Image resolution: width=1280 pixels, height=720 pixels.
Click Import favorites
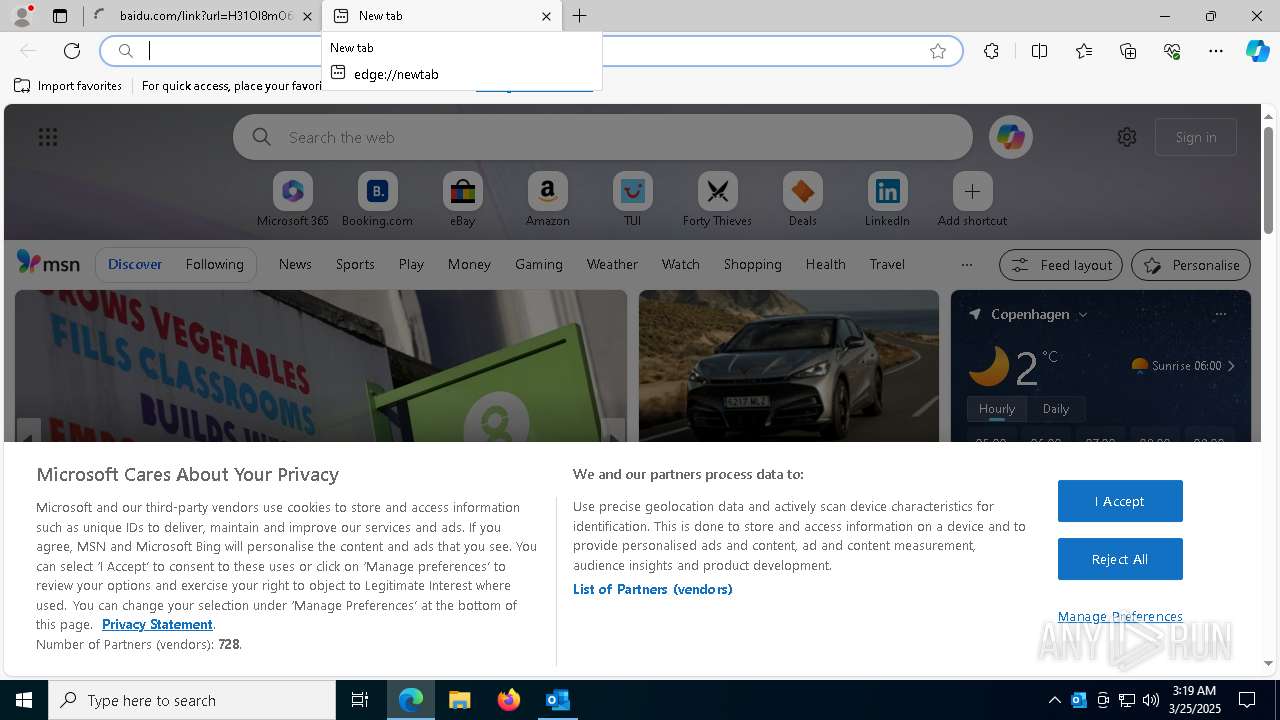[68, 86]
